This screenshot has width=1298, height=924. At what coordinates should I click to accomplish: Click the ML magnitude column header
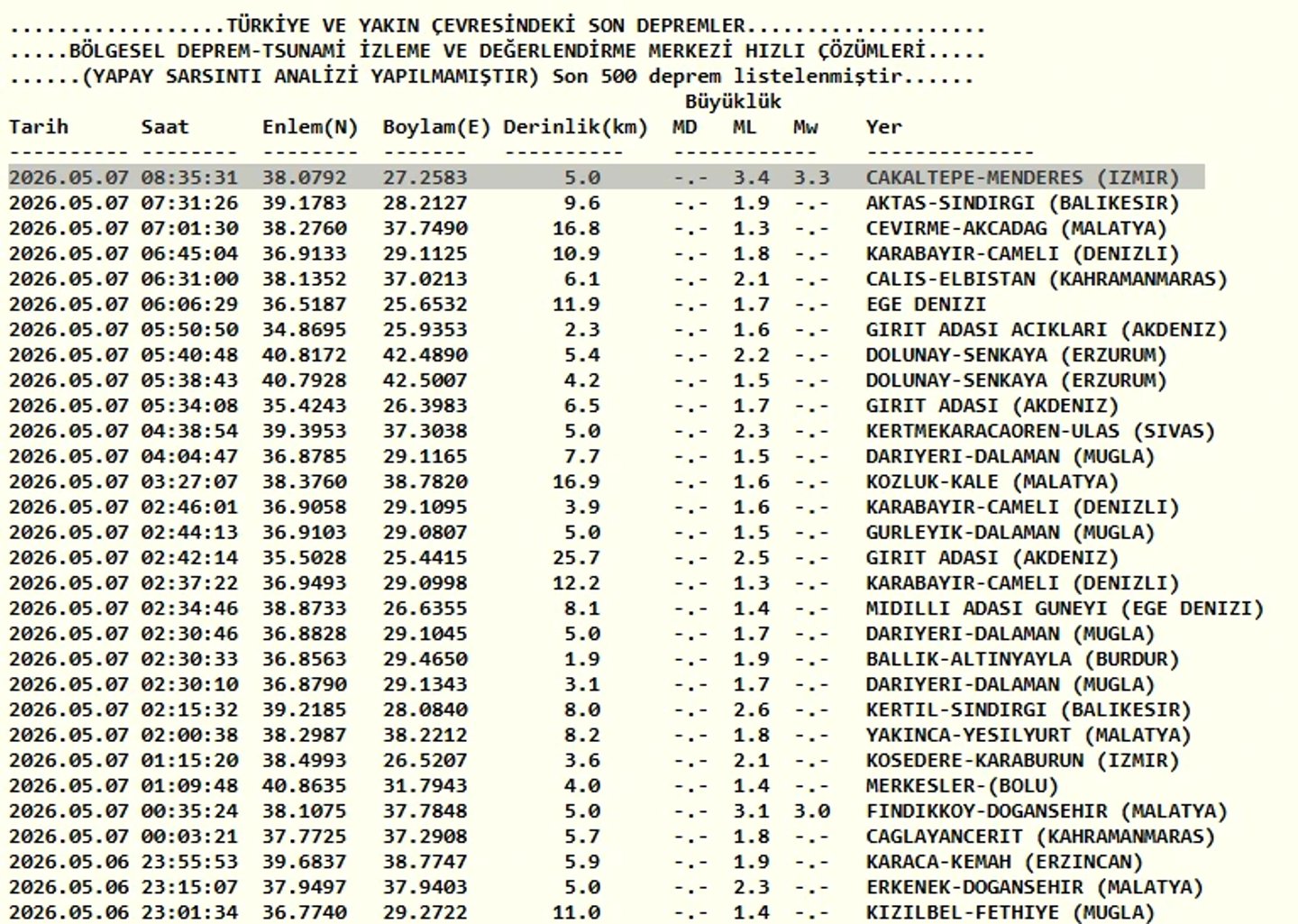coord(745,126)
